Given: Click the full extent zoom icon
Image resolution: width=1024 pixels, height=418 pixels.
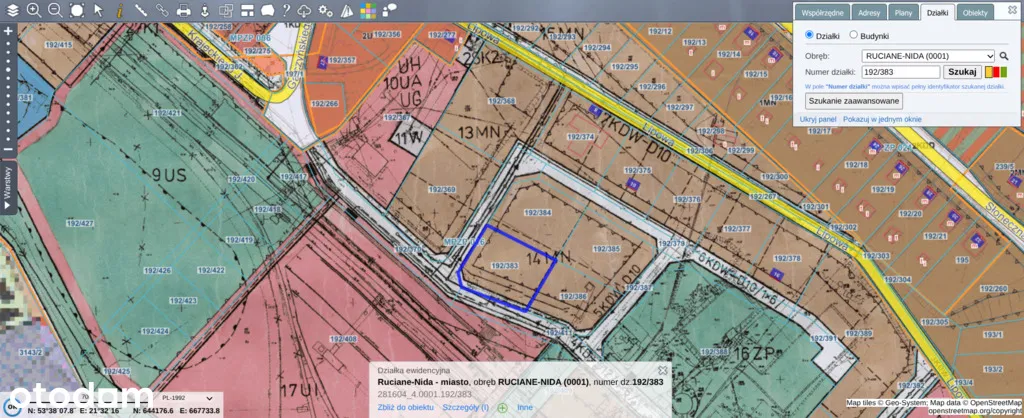Looking at the screenshot, I should point(76,10).
